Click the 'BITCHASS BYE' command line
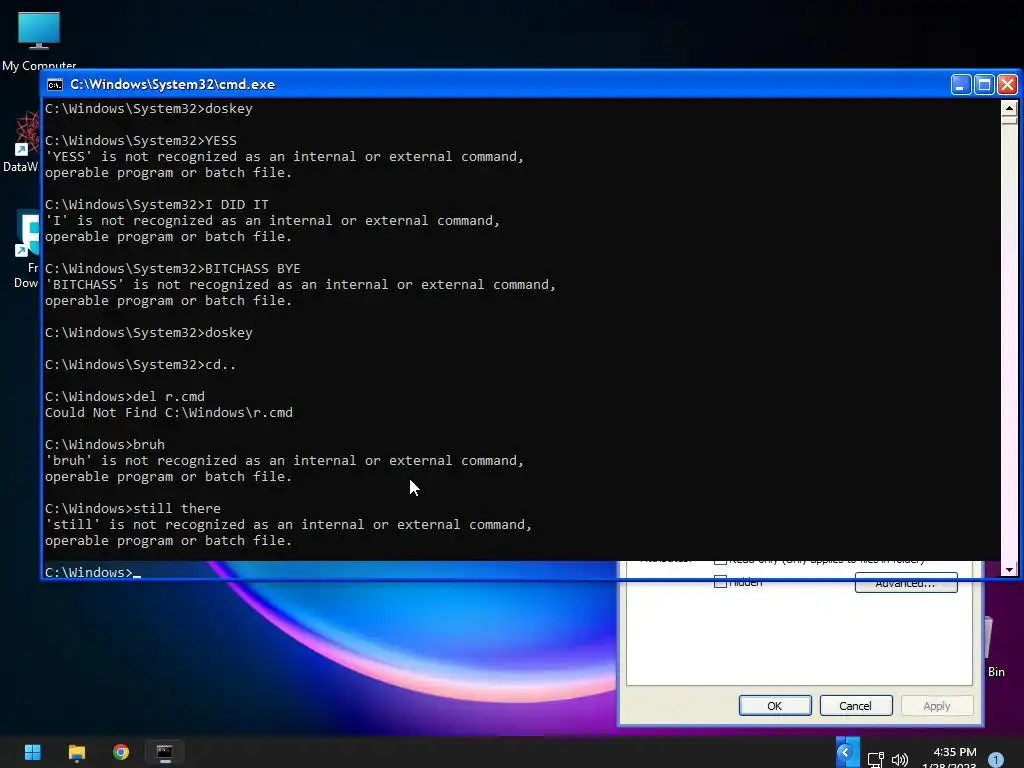 tap(172, 268)
